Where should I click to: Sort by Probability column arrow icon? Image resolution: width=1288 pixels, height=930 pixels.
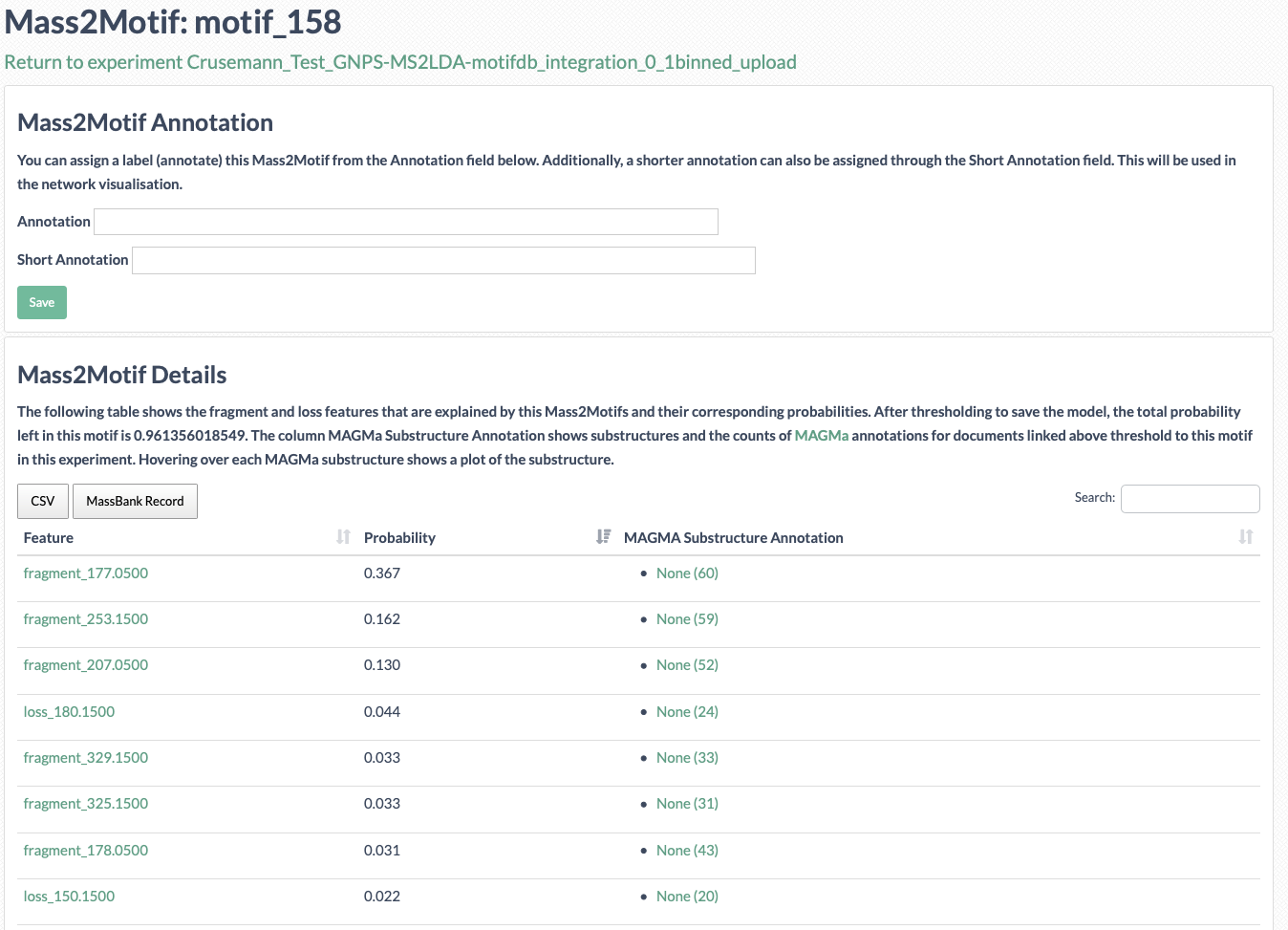coord(603,537)
